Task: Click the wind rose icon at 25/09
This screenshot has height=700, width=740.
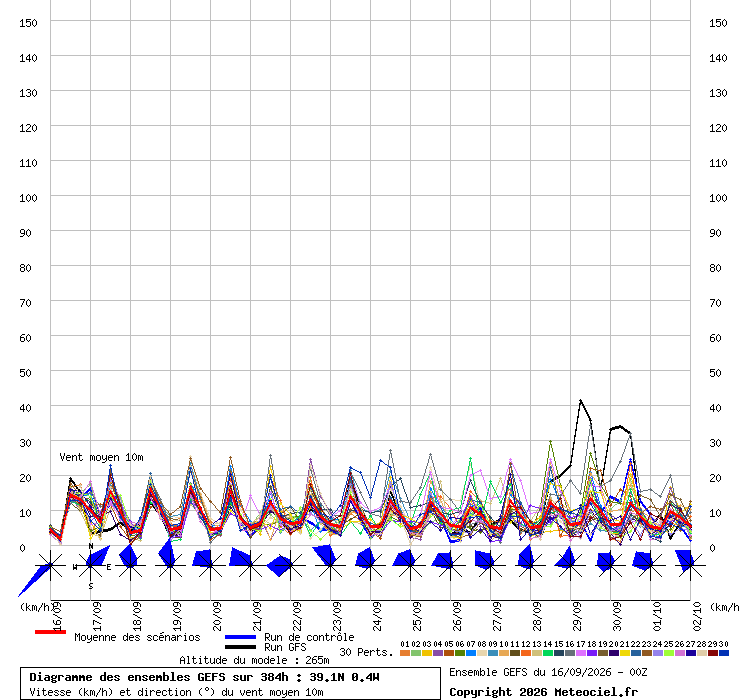Action: 411,565
